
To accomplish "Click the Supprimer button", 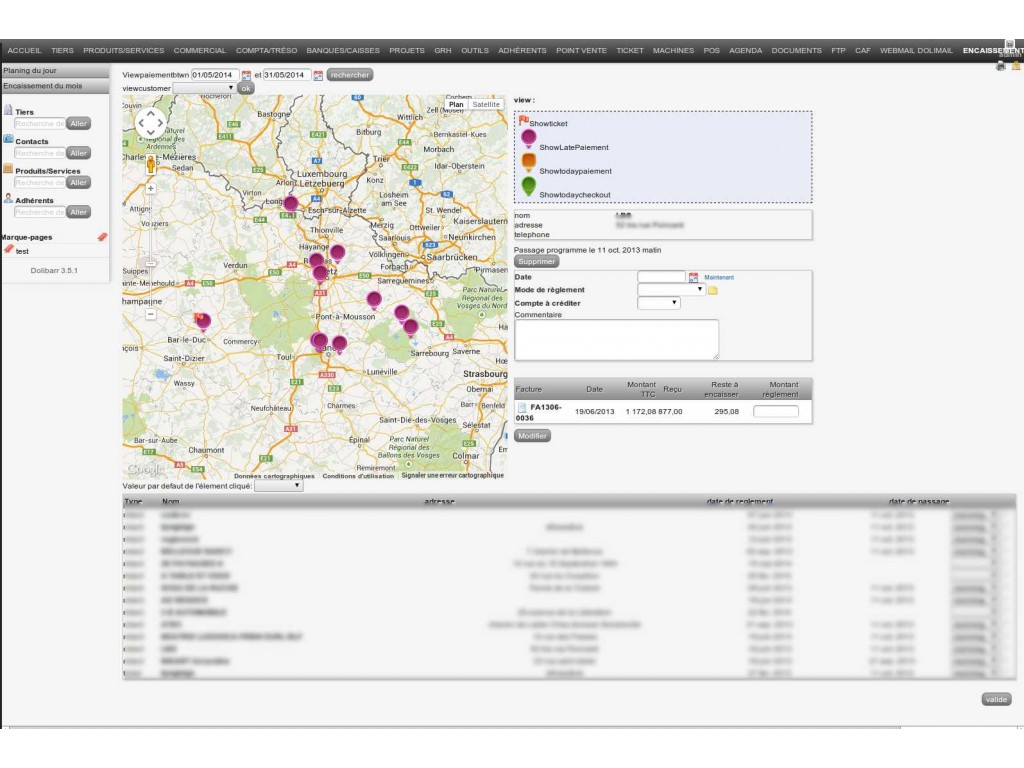I will (x=536, y=261).
